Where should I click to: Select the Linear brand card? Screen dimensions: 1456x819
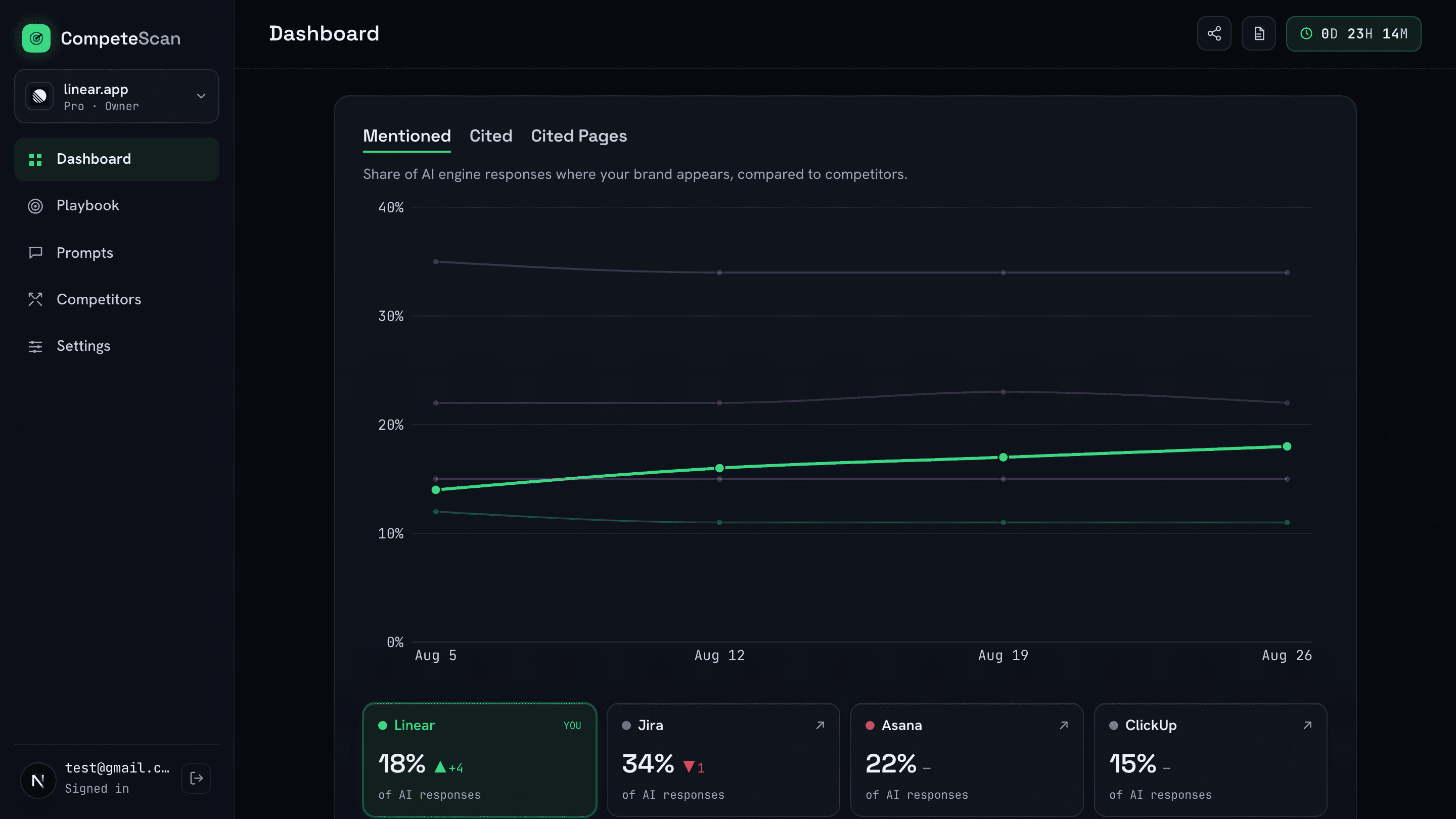coord(479,760)
